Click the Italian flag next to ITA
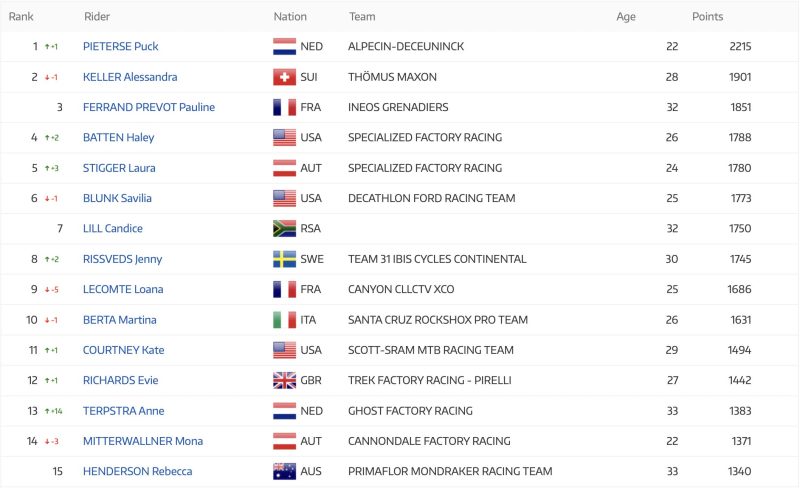The image size is (800, 488). pos(284,320)
